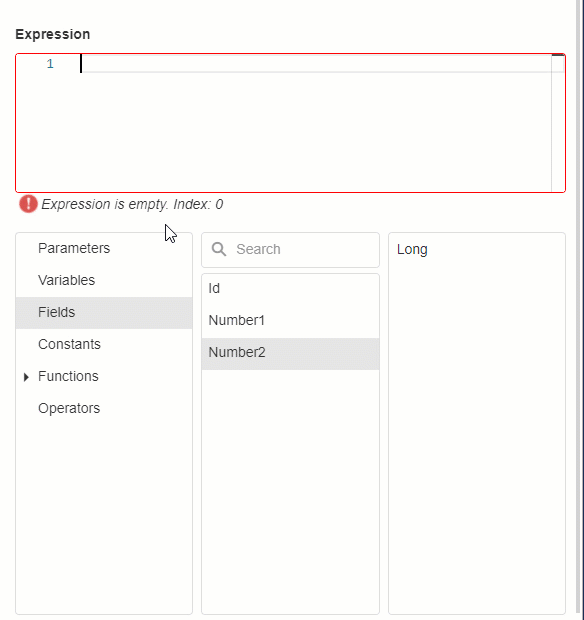584x620 pixels.
Task: Click line number 1 in editor gutter
Action: coord(50,64)
